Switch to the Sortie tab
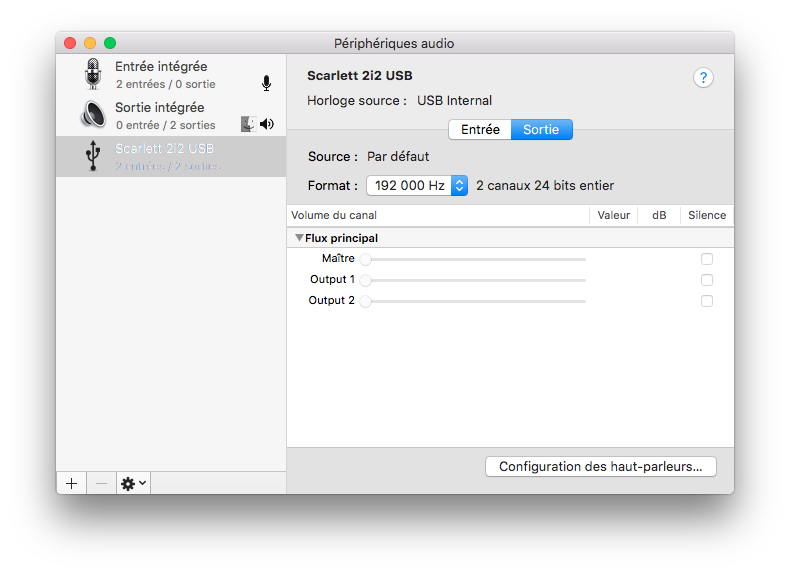The width and height of the screenshot is (790, 574). (x=542, y=130)
